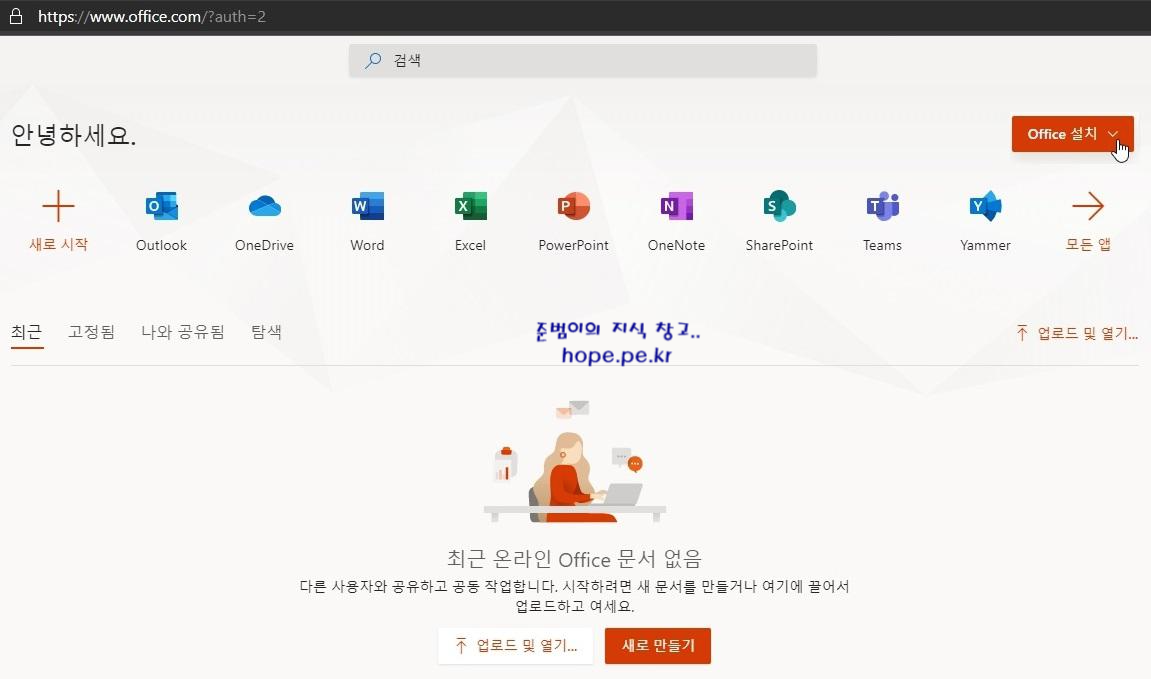The image size is (1151, 679).
Task: Open the SharePoint app icon
Action: pyautogui.click(x=780, y=206)
